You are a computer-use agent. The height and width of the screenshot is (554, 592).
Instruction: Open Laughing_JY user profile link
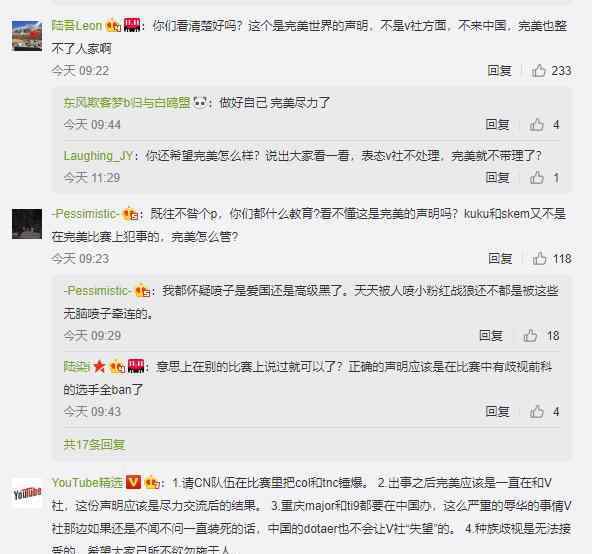(98, 156)
